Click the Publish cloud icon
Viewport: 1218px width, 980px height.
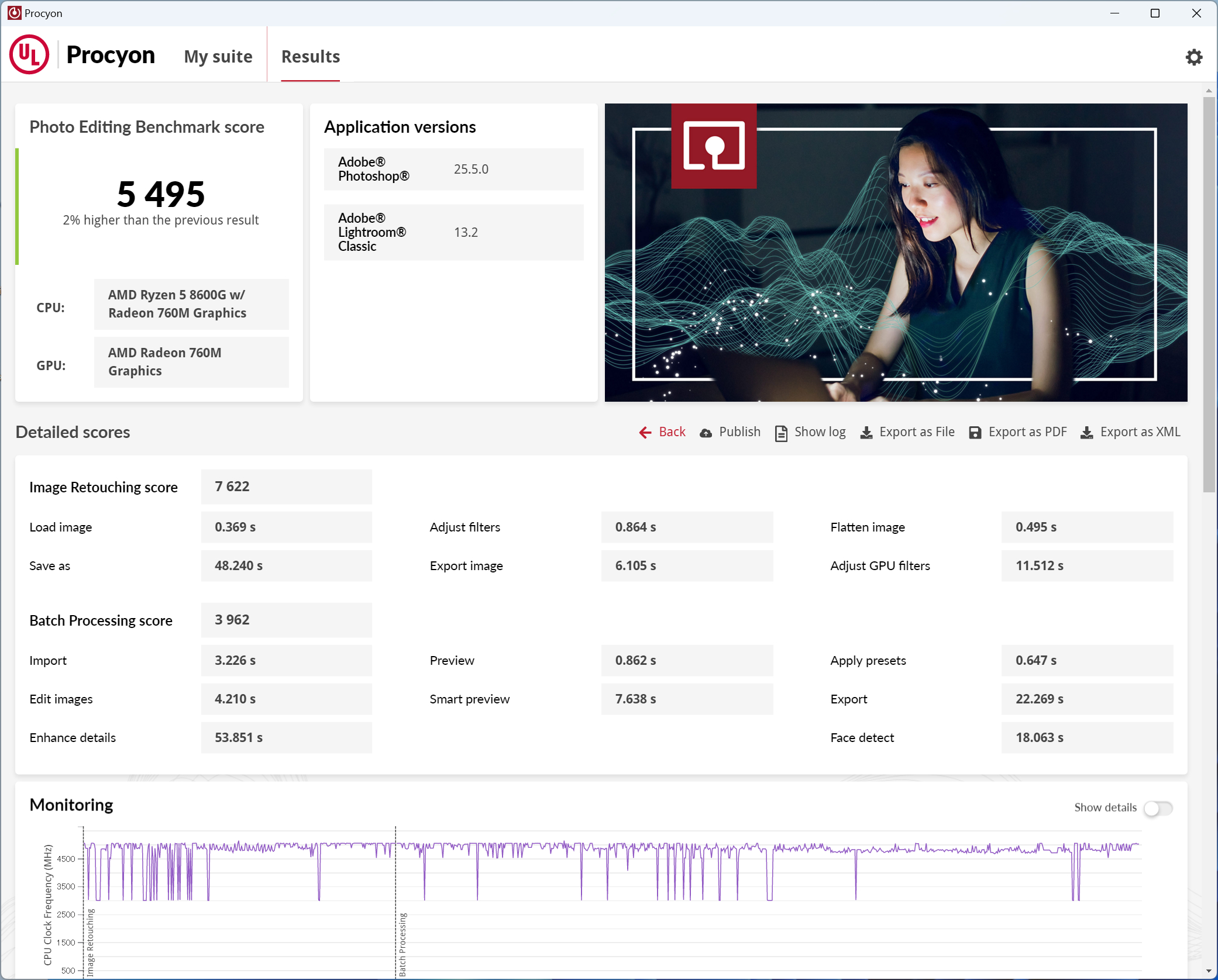point(706,433)
